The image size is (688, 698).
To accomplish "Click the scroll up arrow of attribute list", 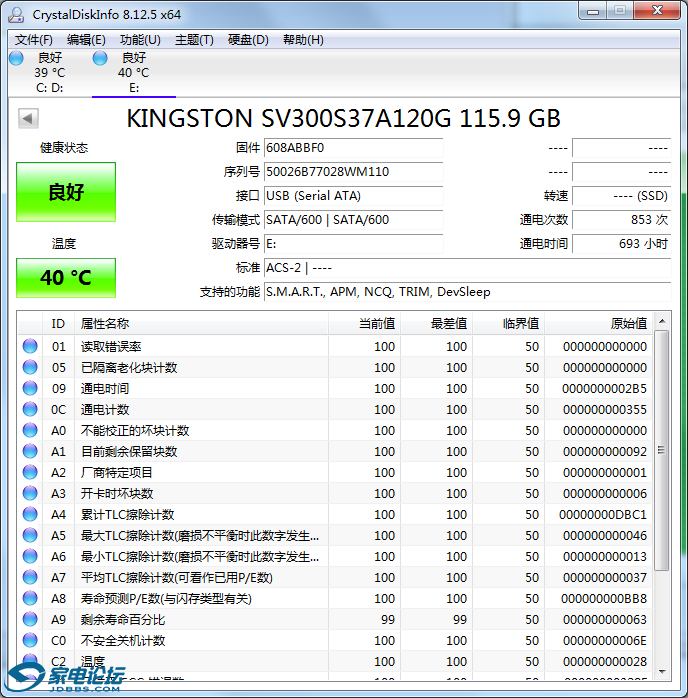I will click(662, 321).
